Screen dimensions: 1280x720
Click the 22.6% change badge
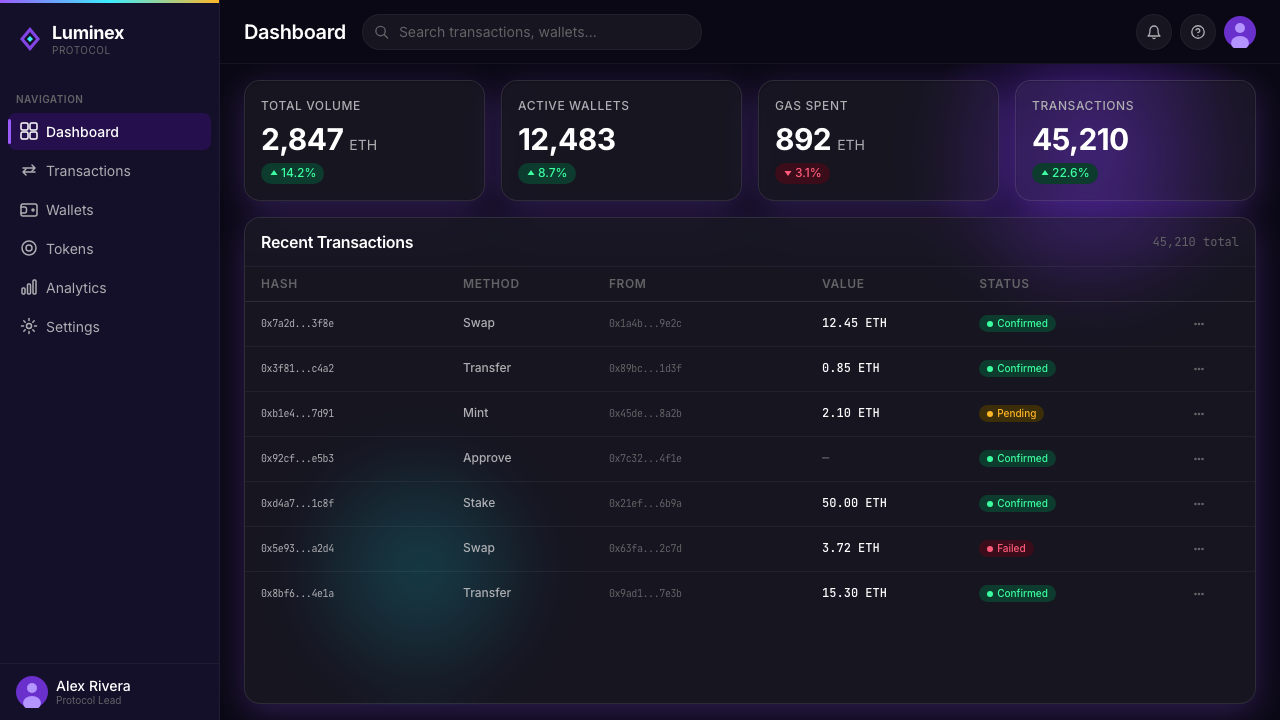(1065, 173)
